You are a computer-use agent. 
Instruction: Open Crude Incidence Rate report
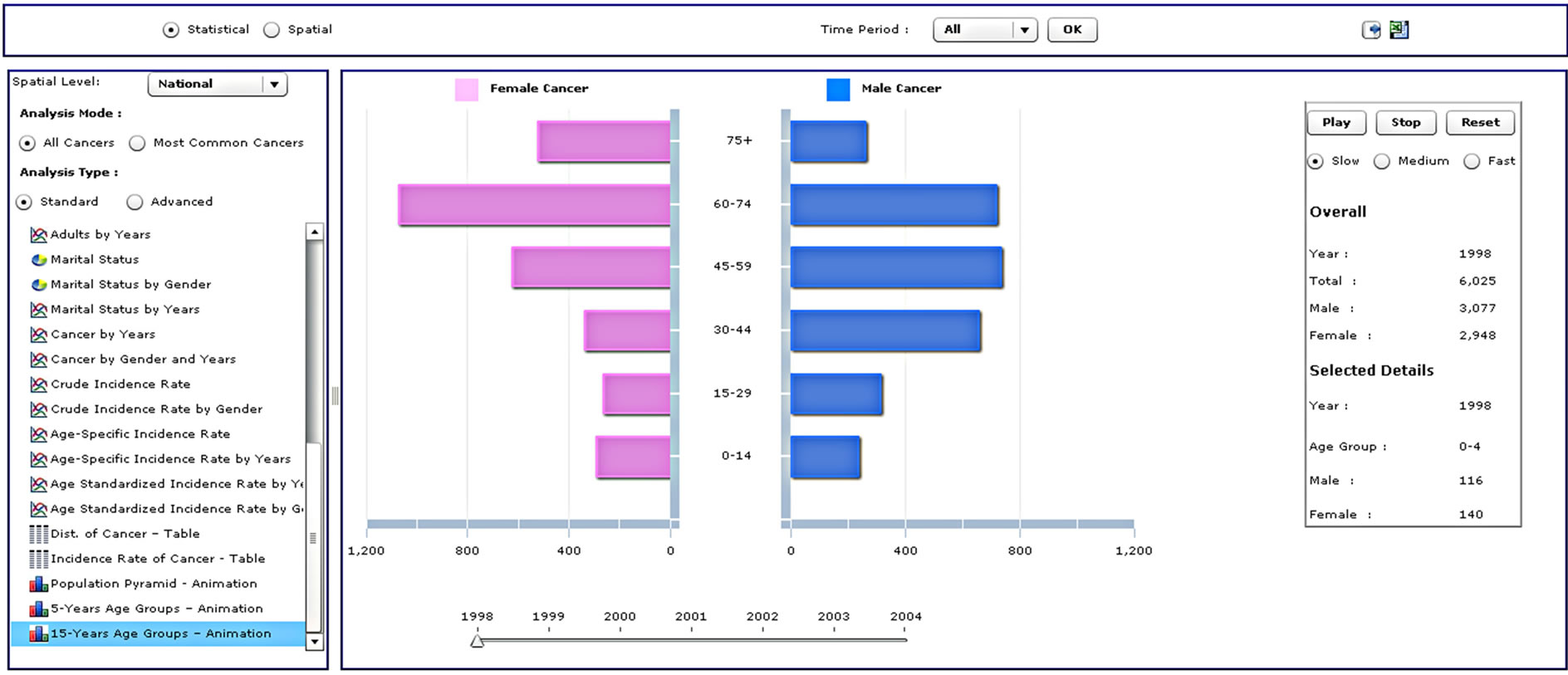(120, 384)
